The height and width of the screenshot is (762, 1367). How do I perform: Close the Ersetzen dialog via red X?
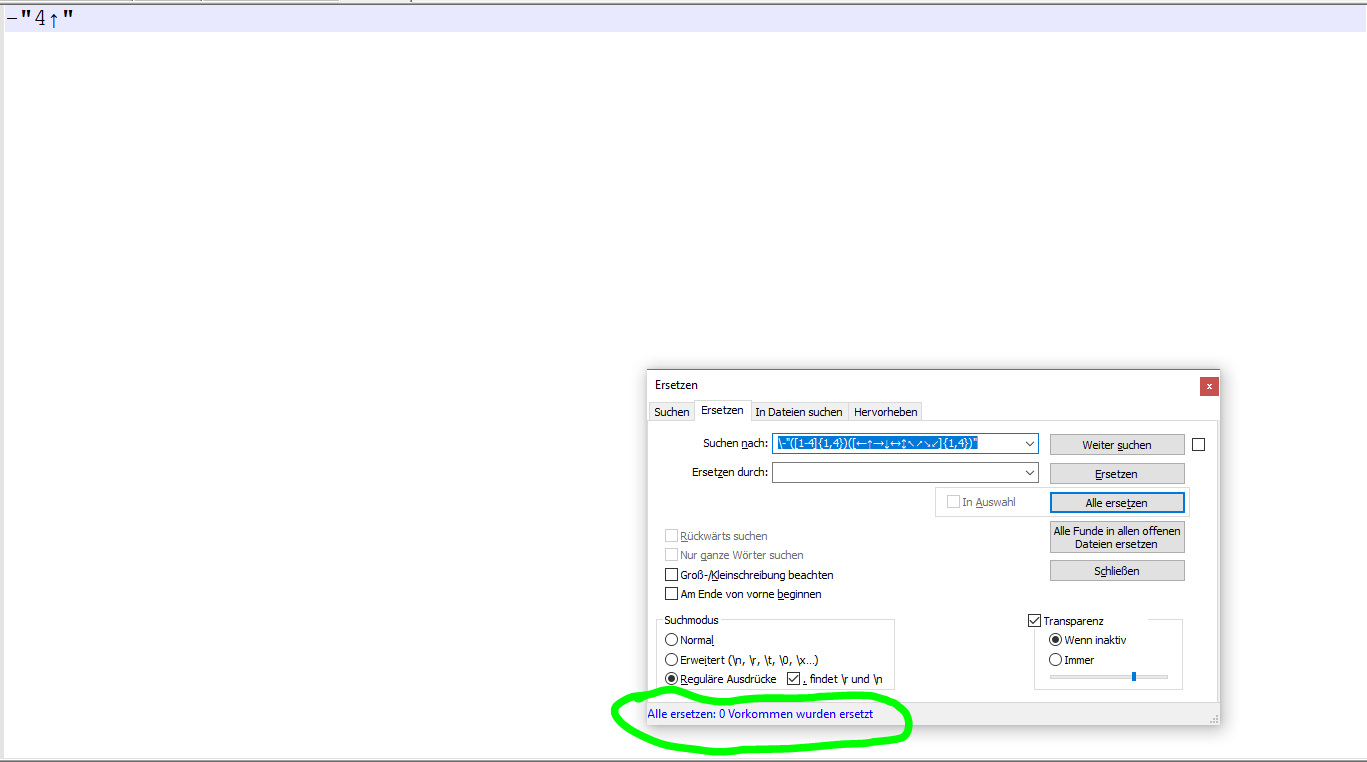click(1209, 386)
